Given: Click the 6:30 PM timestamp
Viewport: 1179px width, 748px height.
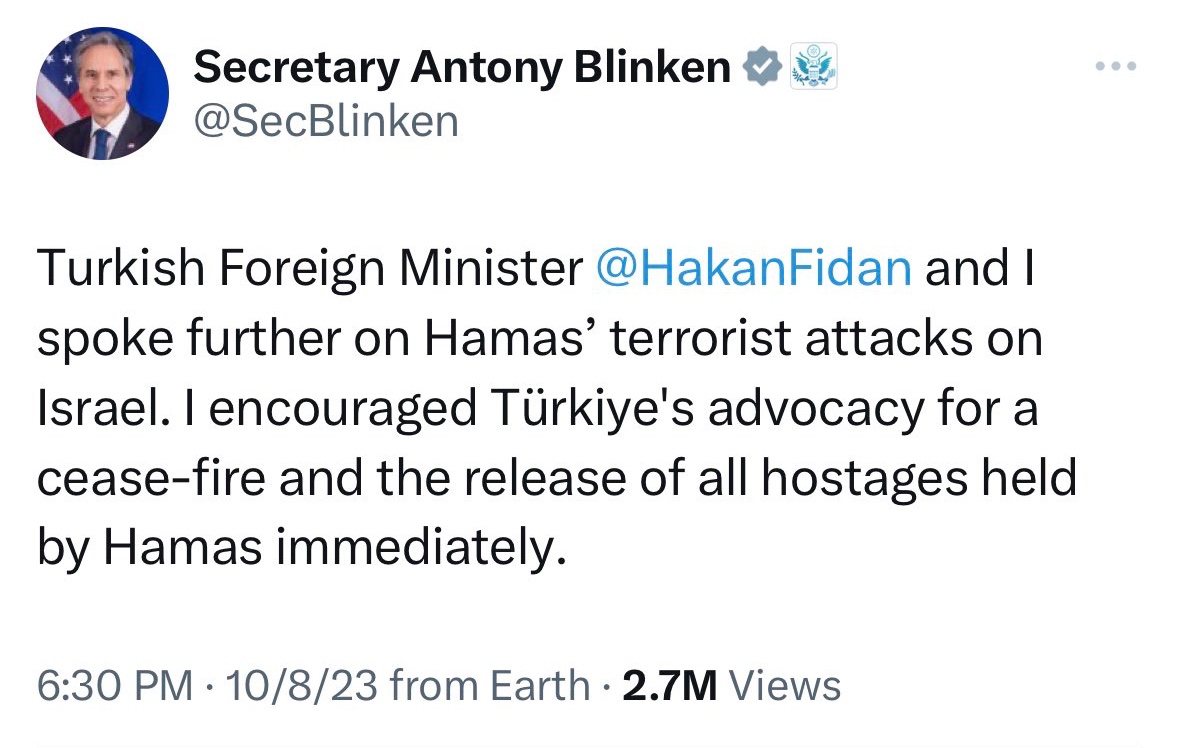Looking at the screenshot, I should pos(114,686).
